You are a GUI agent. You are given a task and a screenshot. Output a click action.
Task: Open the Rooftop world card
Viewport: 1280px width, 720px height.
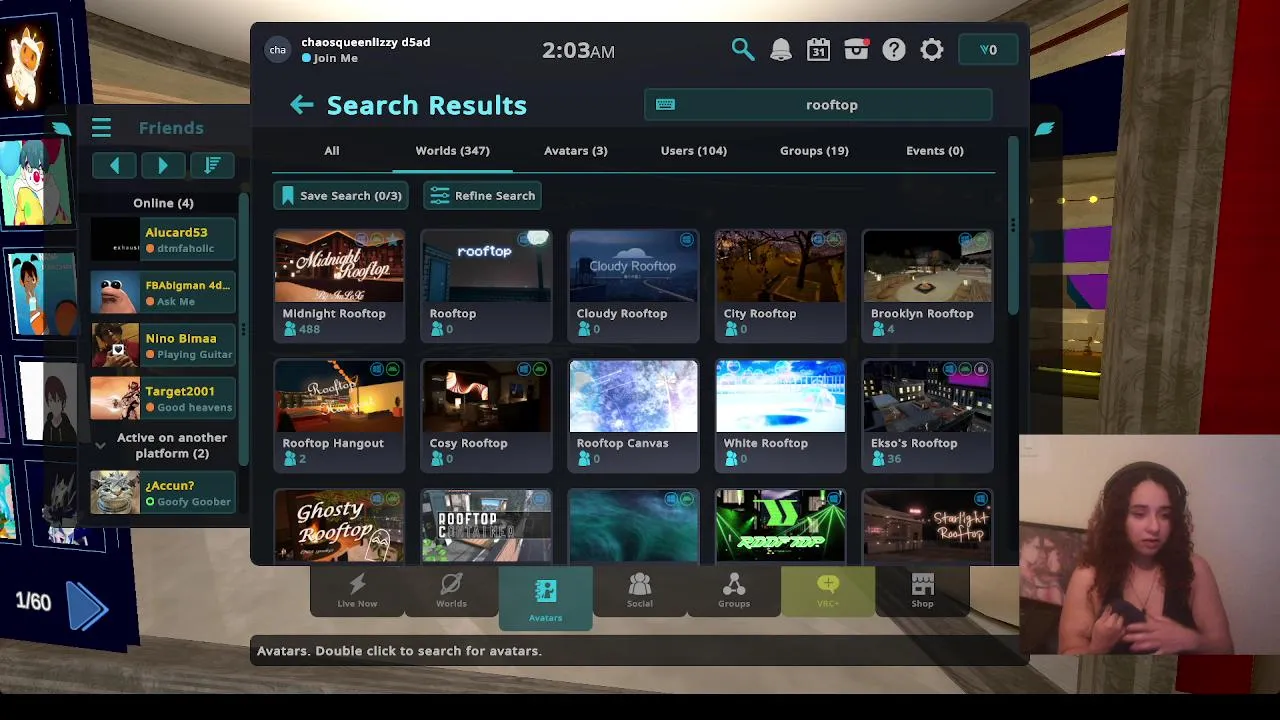[486, 286]
